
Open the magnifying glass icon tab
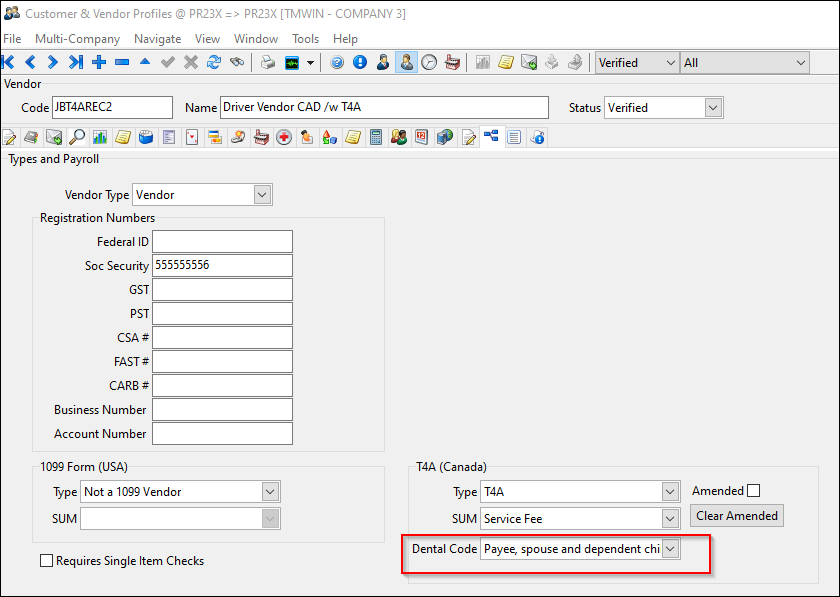click(77, 137)
